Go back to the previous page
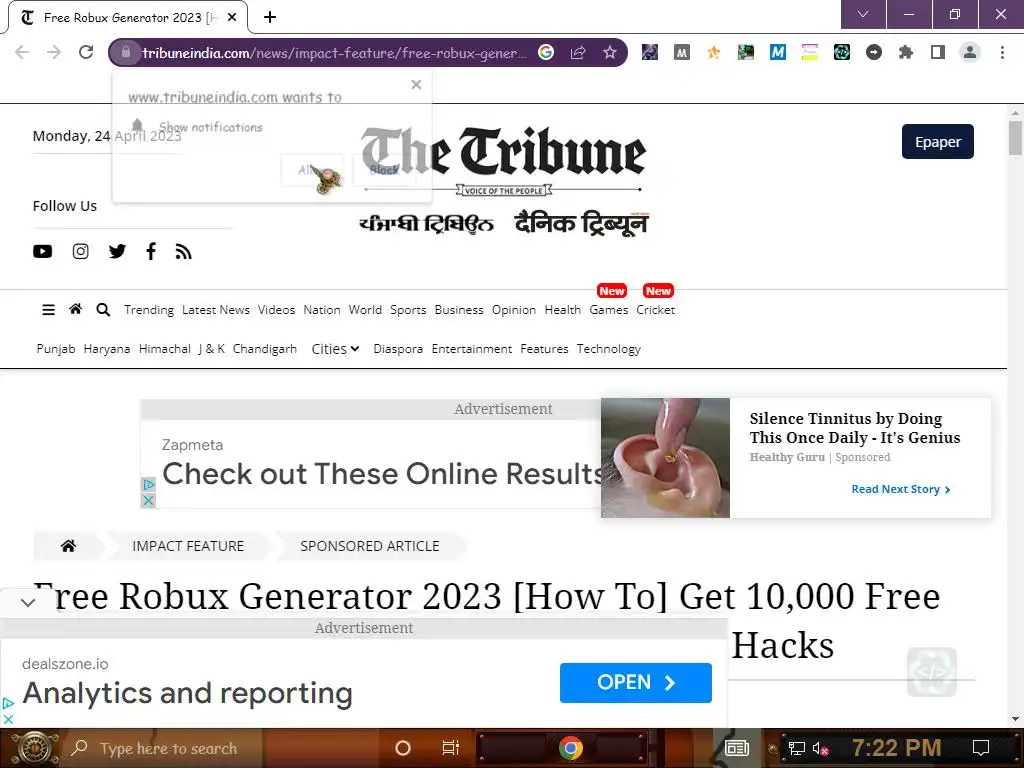The height and width of the screenshot is (768, 1024). pos(22,52)
